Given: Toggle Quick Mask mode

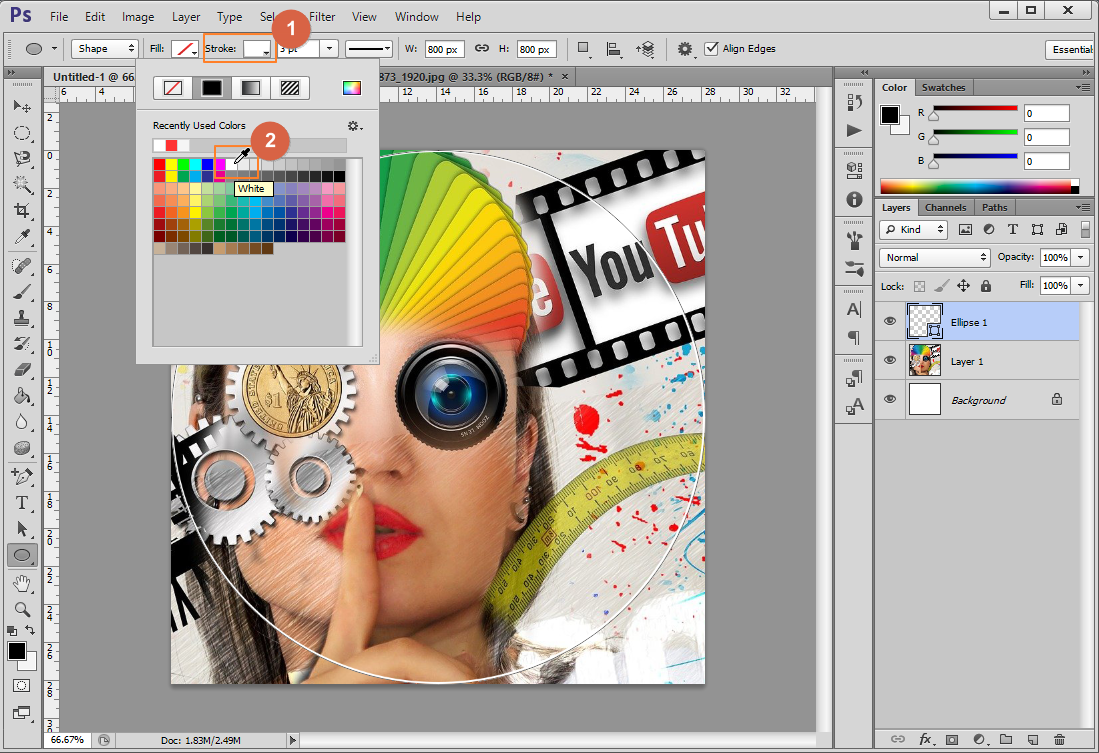Looking at the screenshot, I should [22, 686].
